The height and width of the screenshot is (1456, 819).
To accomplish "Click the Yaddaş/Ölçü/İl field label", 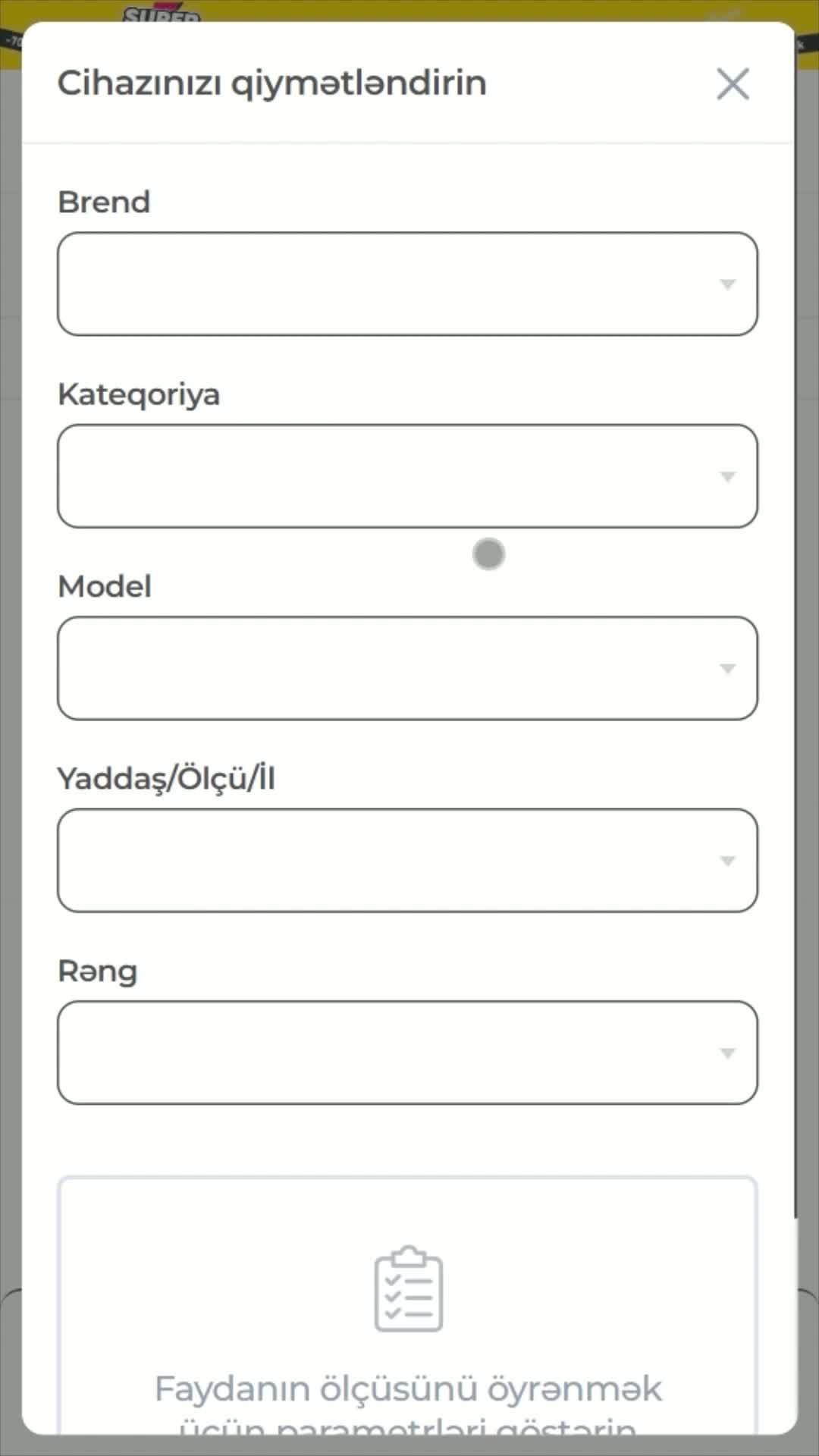I will [x=166, y=778].
